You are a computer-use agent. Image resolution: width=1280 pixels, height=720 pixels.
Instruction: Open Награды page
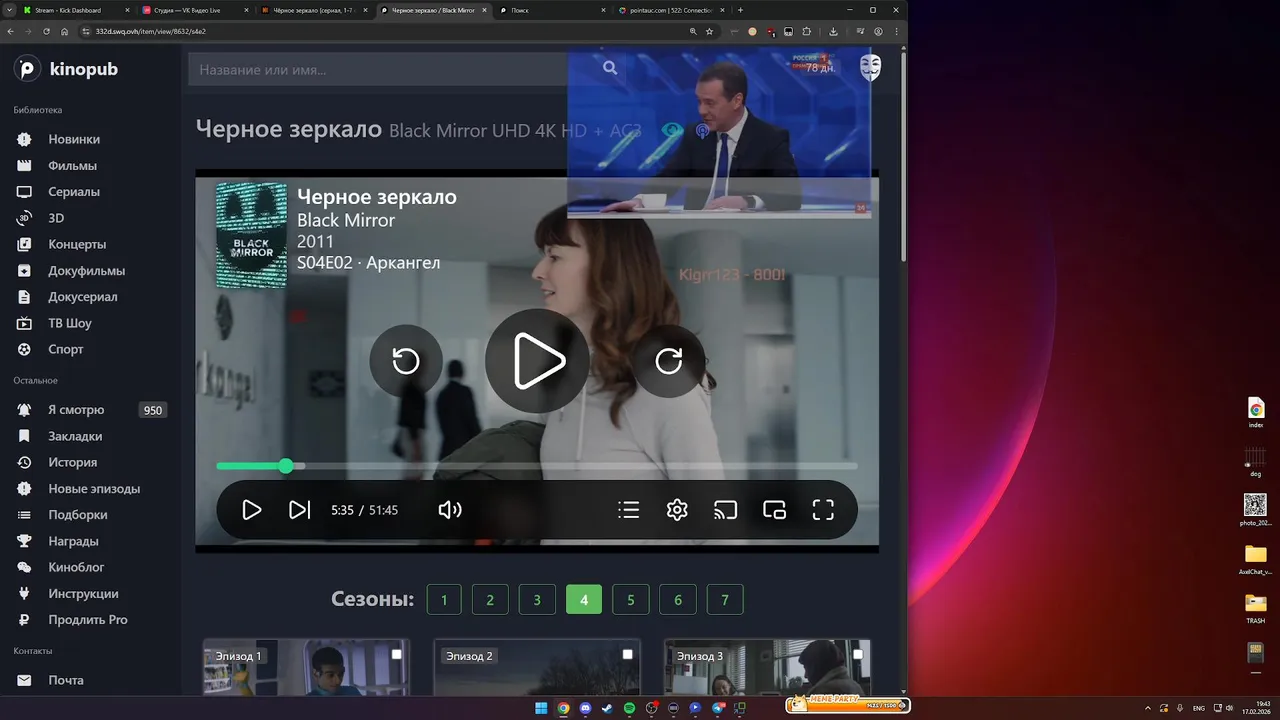click(x=73, y=541)
